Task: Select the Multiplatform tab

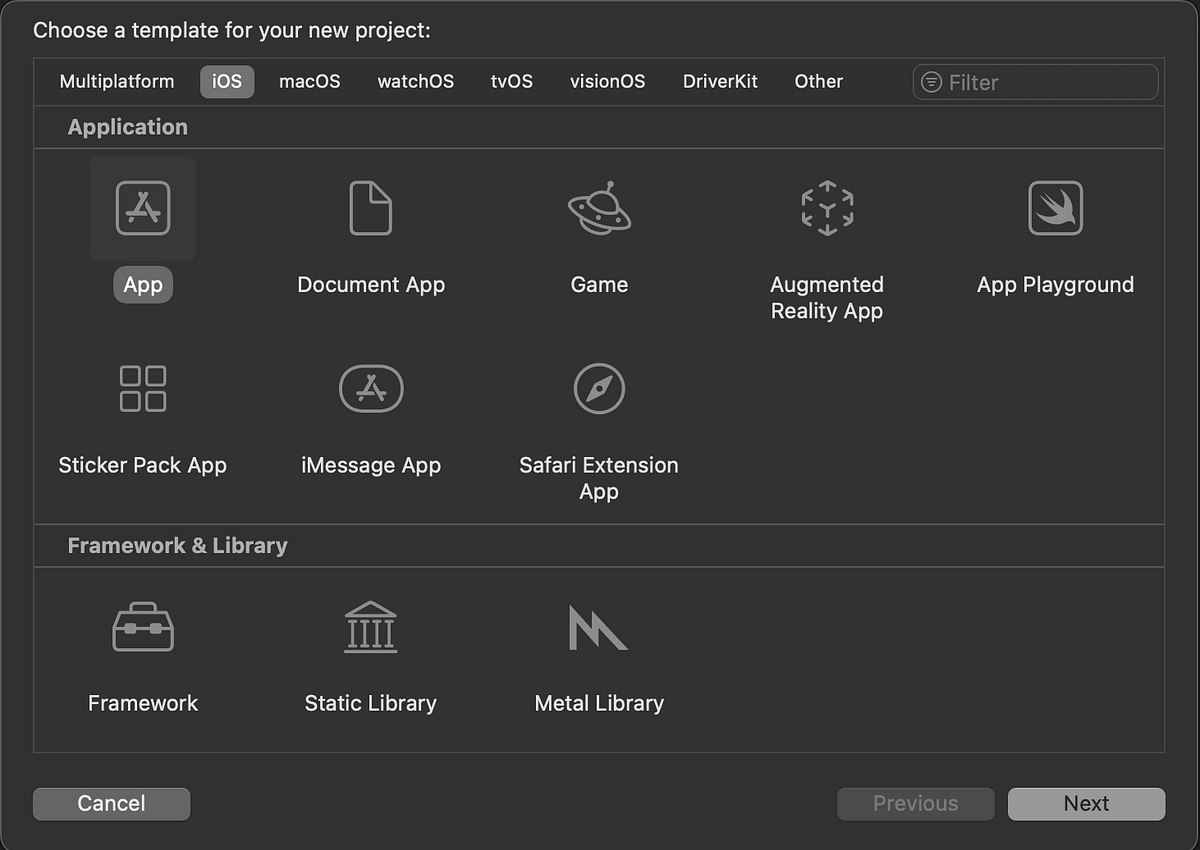Action: coord(117,82)
